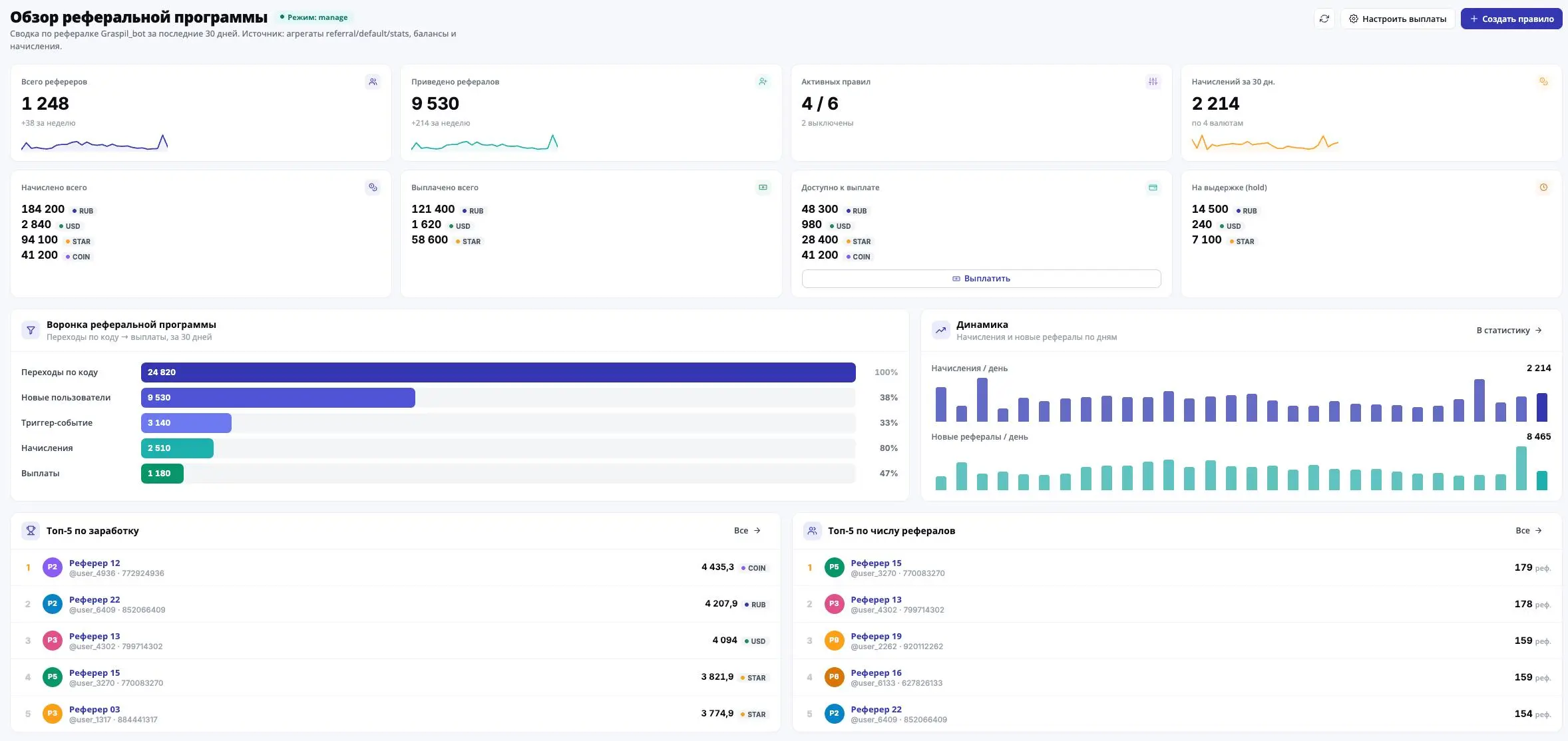Click the coins icon on Начислений за 30 дн. card
The height and width of the screenshot is (741, 1568).
(1543, 82)
